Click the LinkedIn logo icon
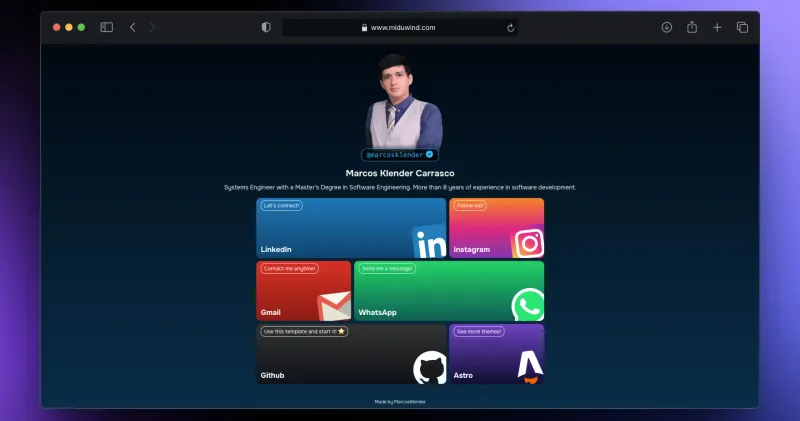Viewport: 800px width, 421px height. 430,243
